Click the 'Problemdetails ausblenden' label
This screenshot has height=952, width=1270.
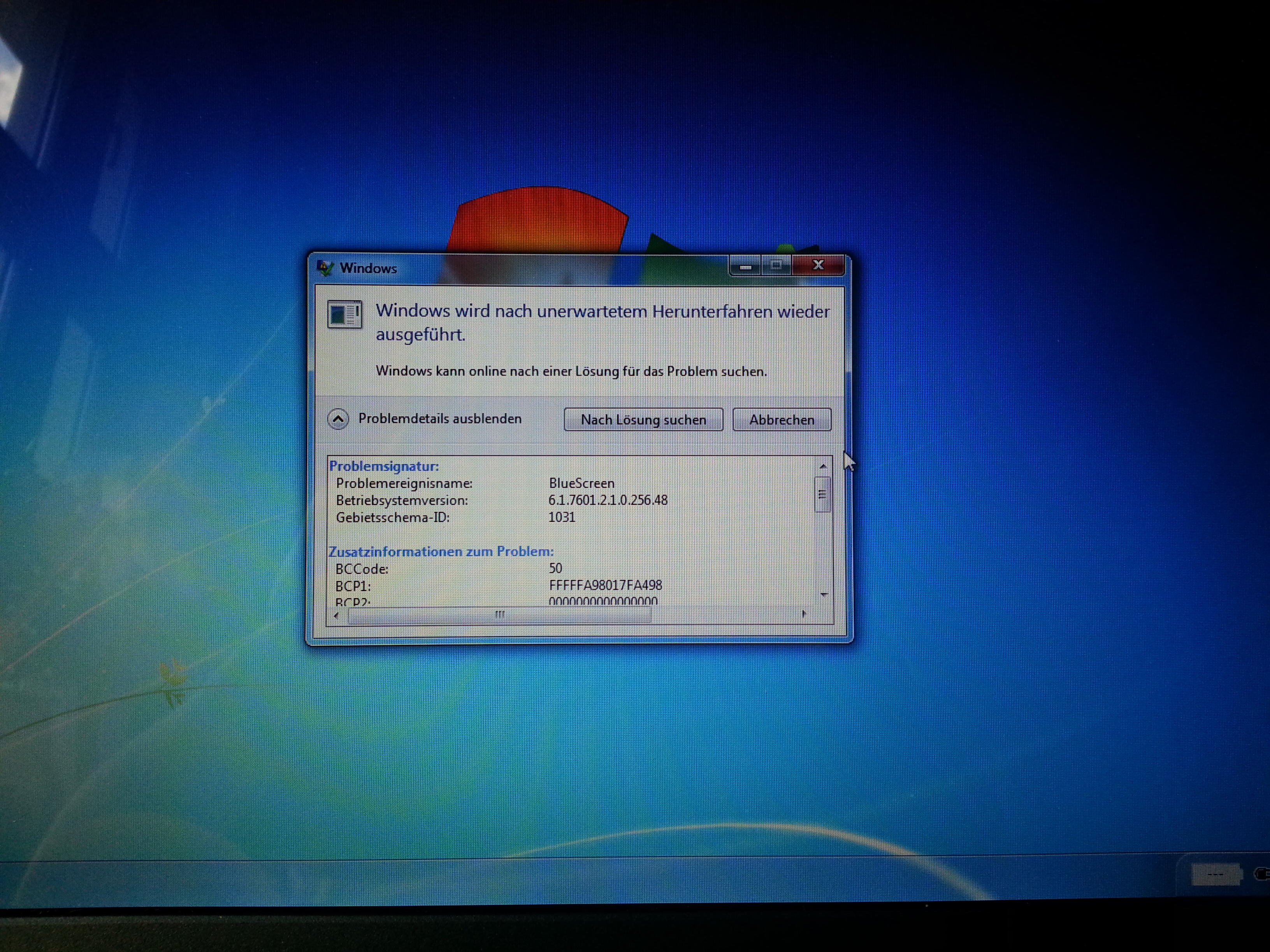point(440,419)
